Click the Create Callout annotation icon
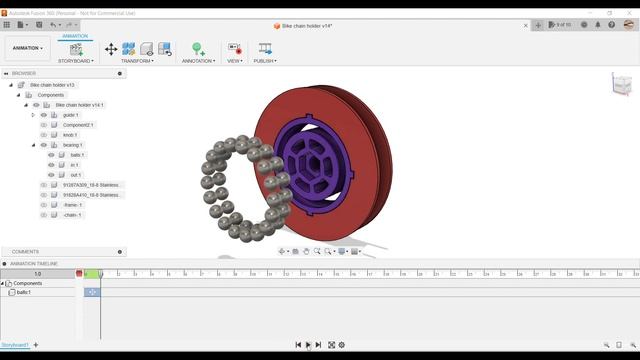 point(198,49)
